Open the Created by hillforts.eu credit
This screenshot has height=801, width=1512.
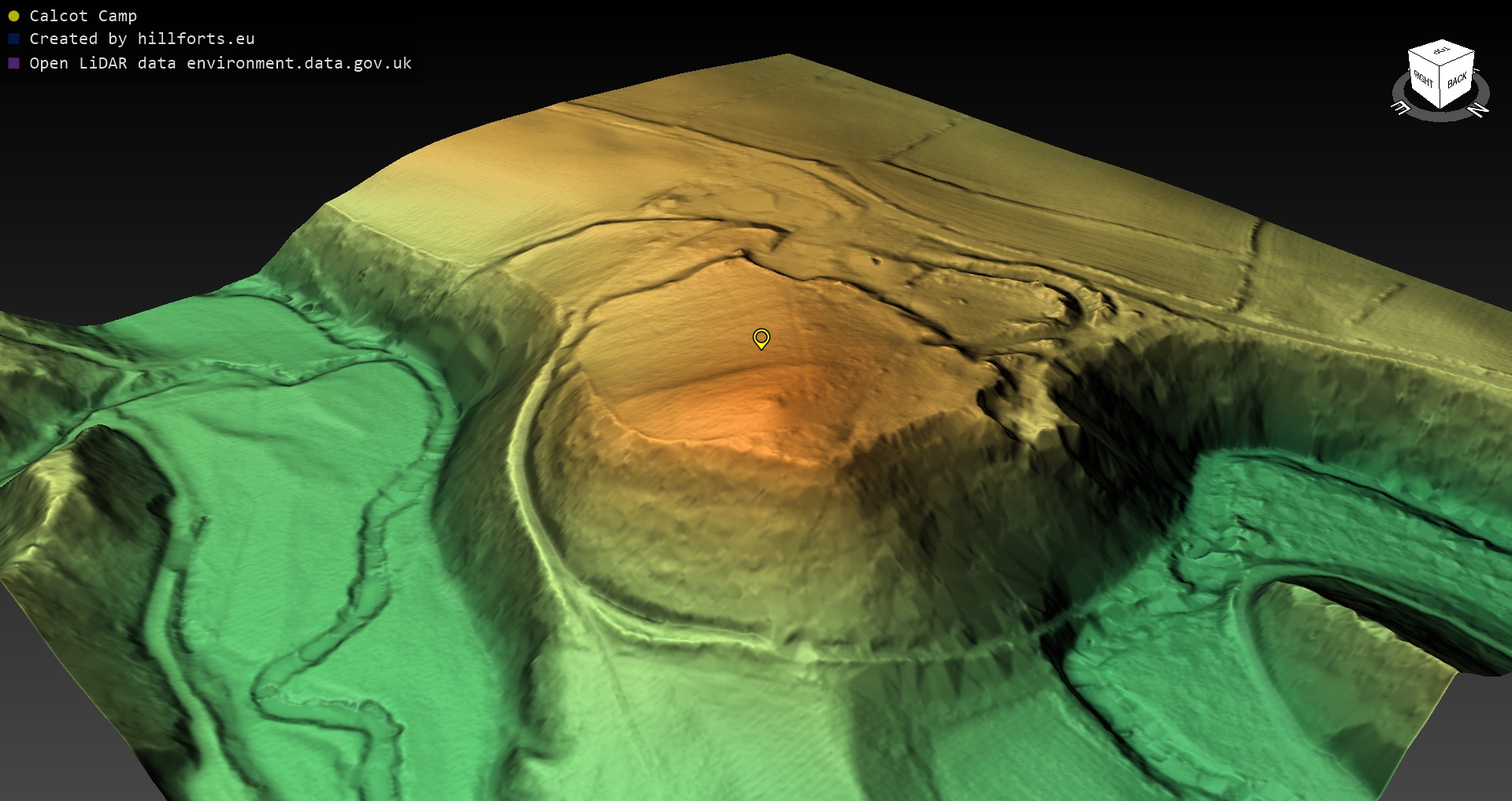[x=142, y=39]
